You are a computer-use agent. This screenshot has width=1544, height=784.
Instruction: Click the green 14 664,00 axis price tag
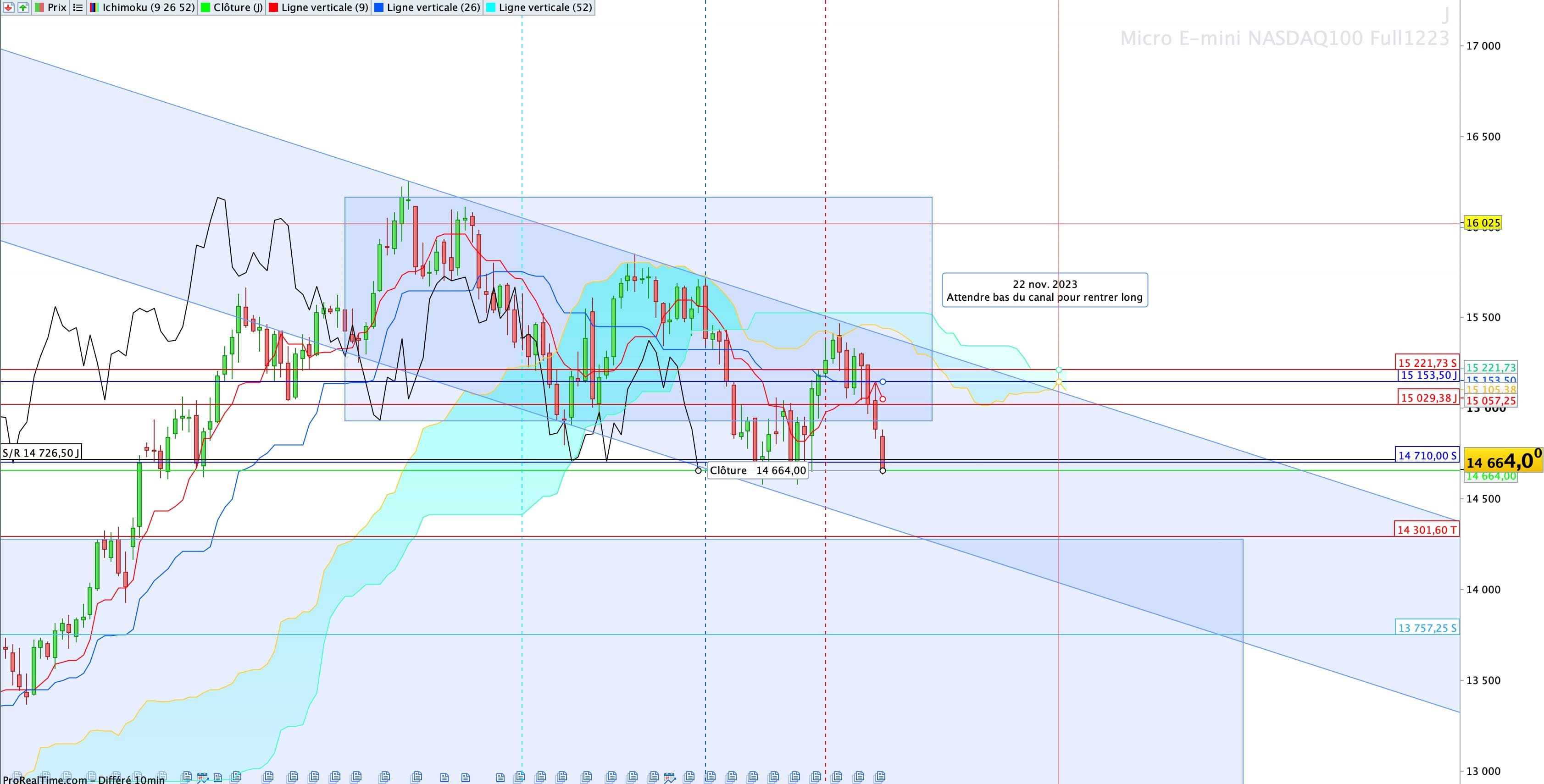pos(1491,476)
